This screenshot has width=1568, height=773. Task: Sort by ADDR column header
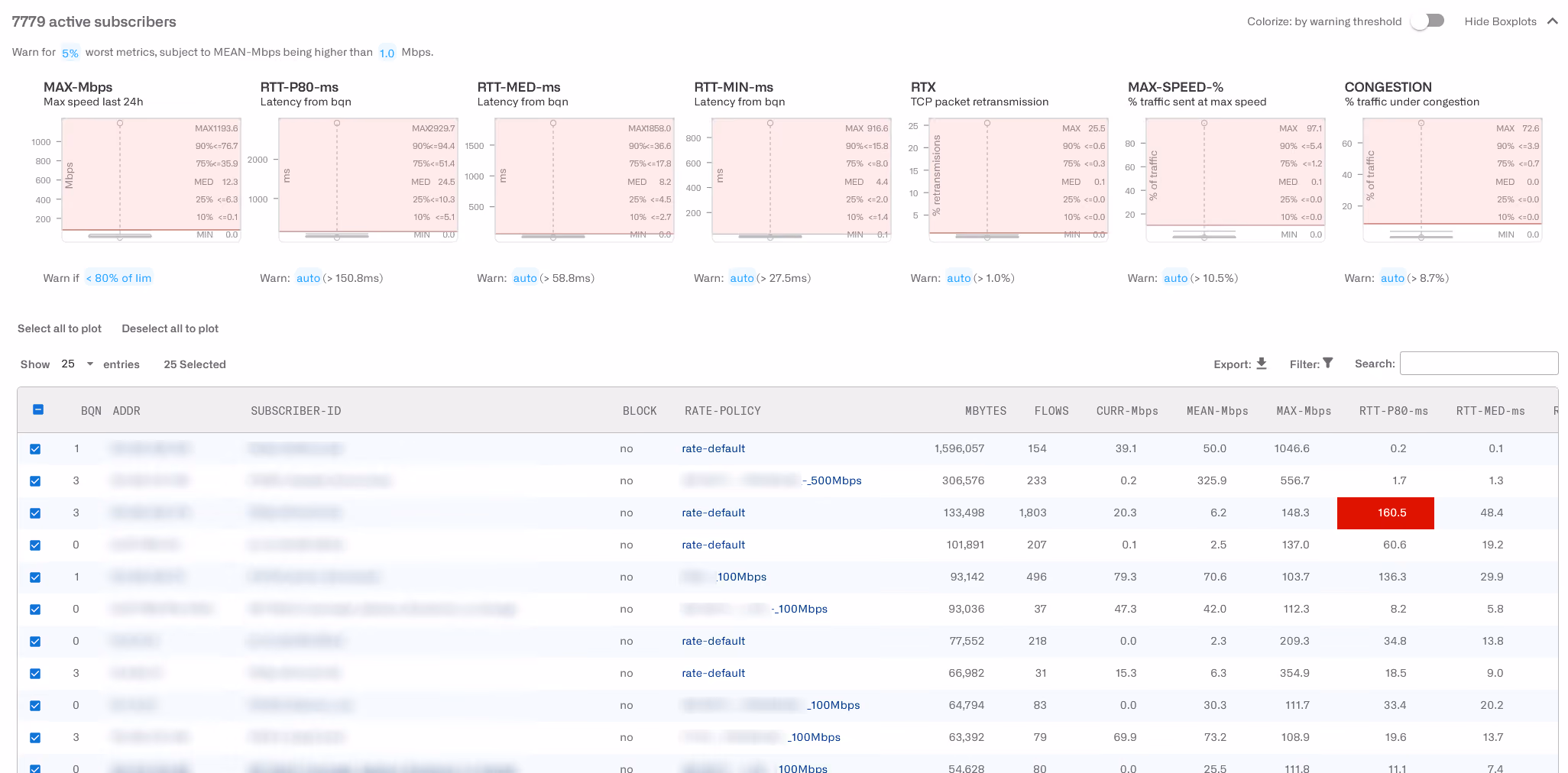(127, 411)
